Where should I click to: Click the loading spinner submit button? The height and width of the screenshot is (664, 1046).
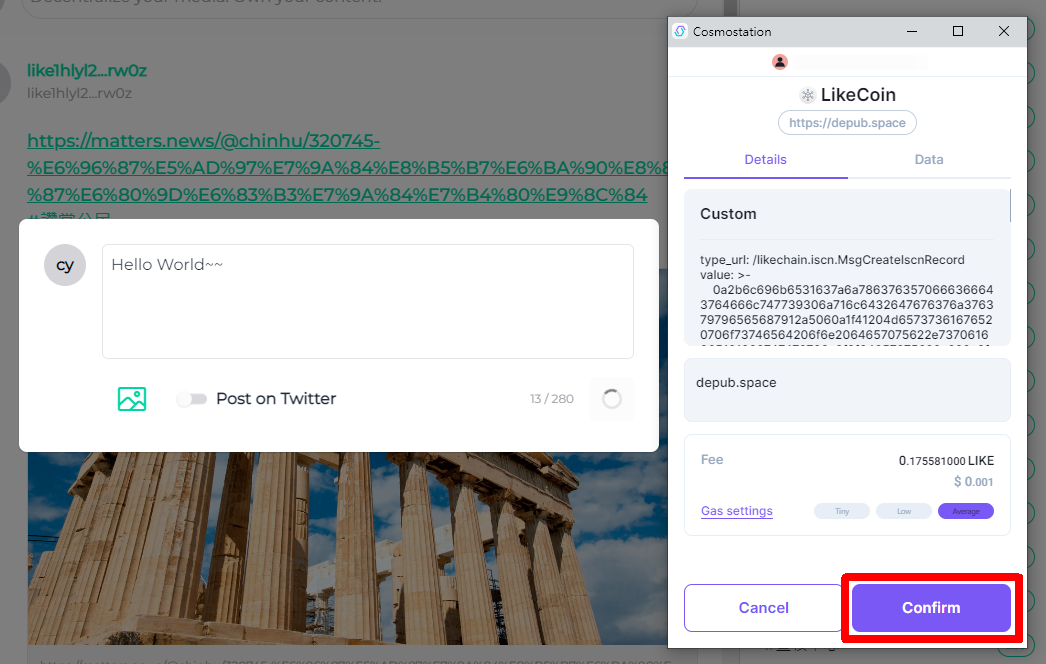pyautogui.click(x=612, y=399)
